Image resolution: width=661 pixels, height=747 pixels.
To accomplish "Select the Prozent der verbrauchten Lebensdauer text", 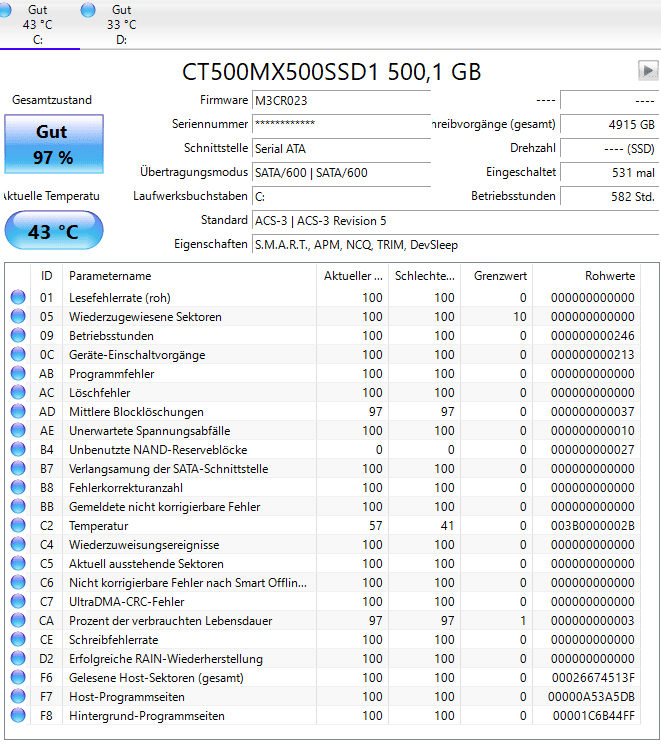I will [171, 621].
